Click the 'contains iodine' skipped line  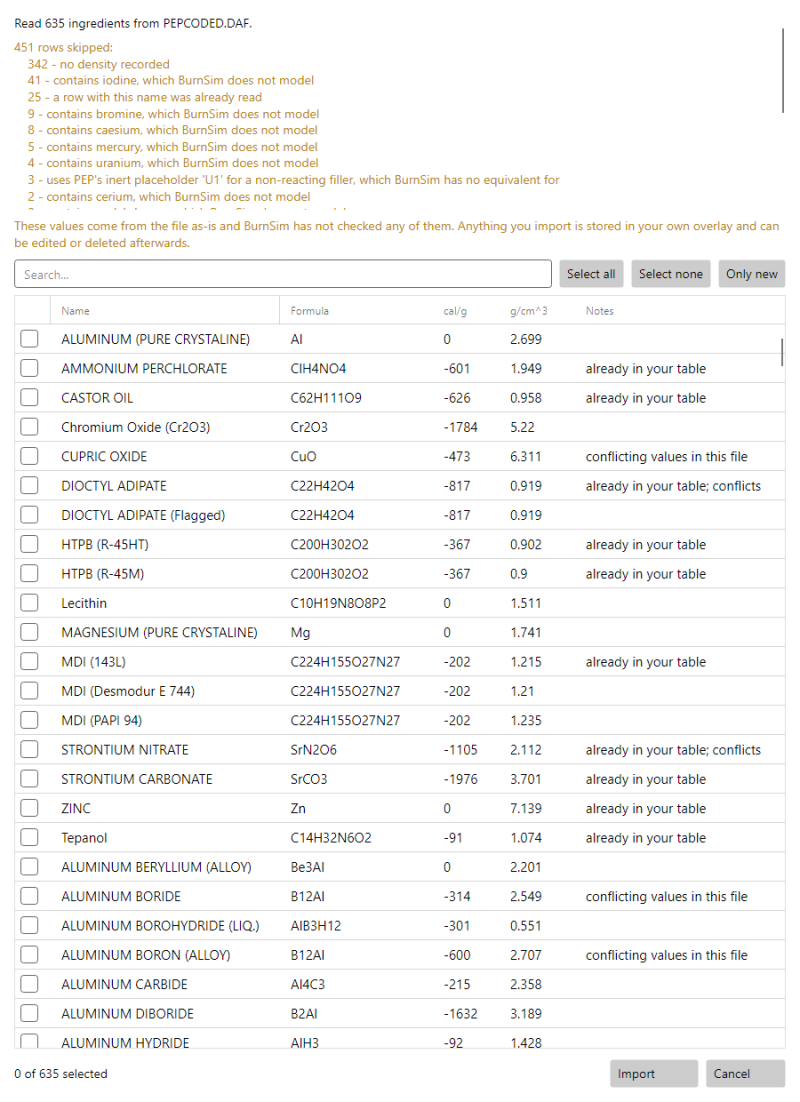[x=171, y=80]
